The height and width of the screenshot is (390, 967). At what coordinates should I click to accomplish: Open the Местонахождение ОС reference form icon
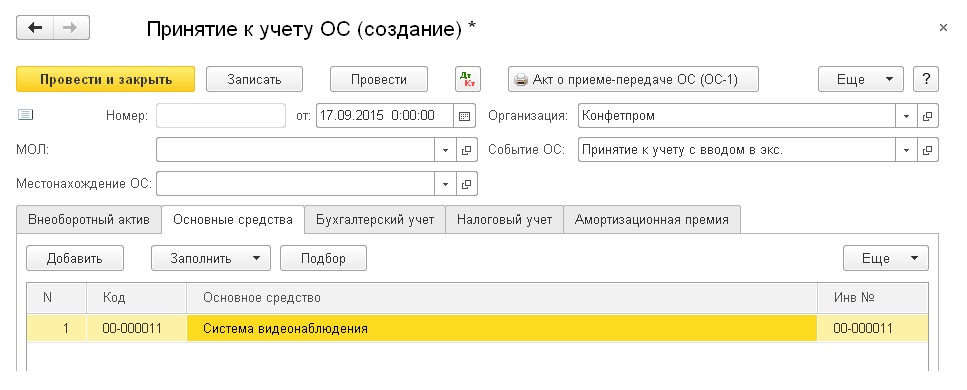tap(466, 184)
